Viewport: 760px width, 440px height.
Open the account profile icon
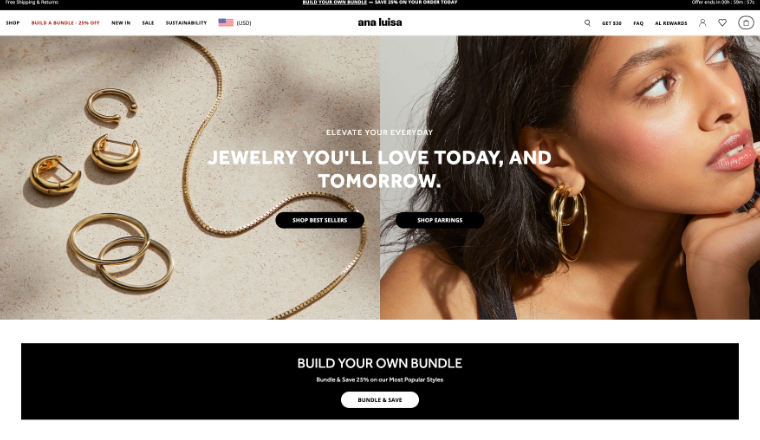pos(702,23)
